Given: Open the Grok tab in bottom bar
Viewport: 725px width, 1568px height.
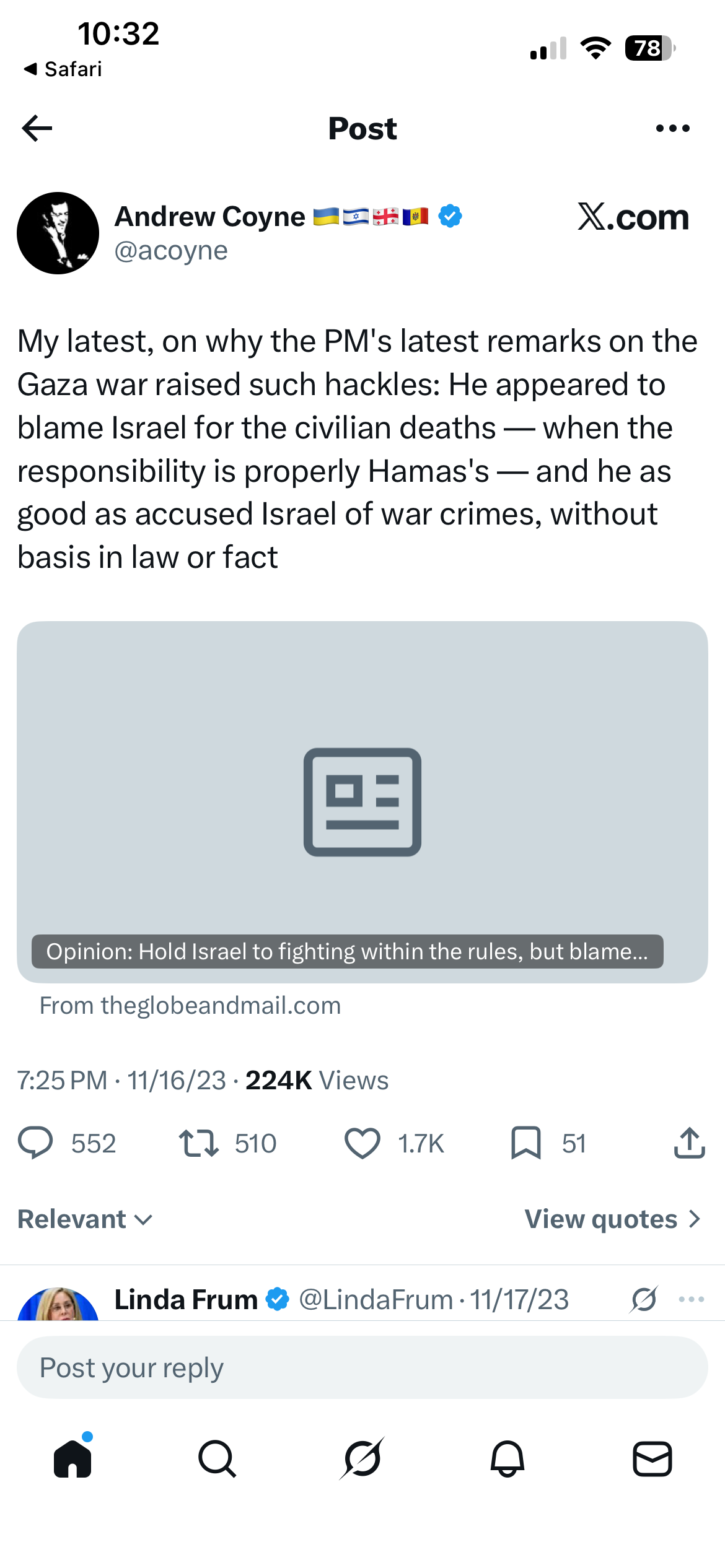Looking at the screenshot, I should click(362, 1458).
